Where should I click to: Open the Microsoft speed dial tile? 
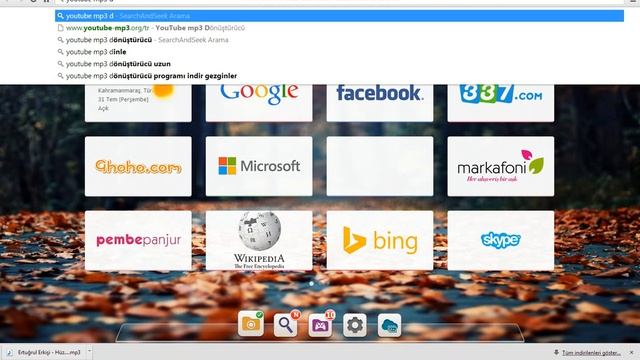point(259,166)
